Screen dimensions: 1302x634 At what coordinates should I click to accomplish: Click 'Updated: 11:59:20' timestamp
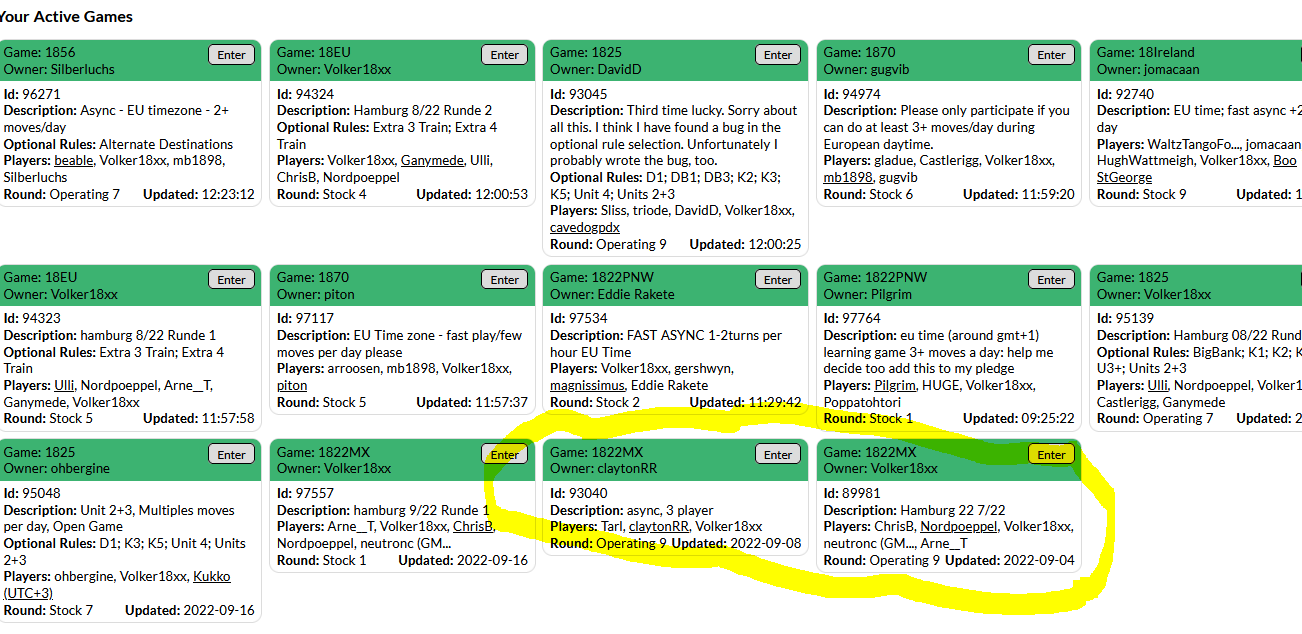(1019, 195)
